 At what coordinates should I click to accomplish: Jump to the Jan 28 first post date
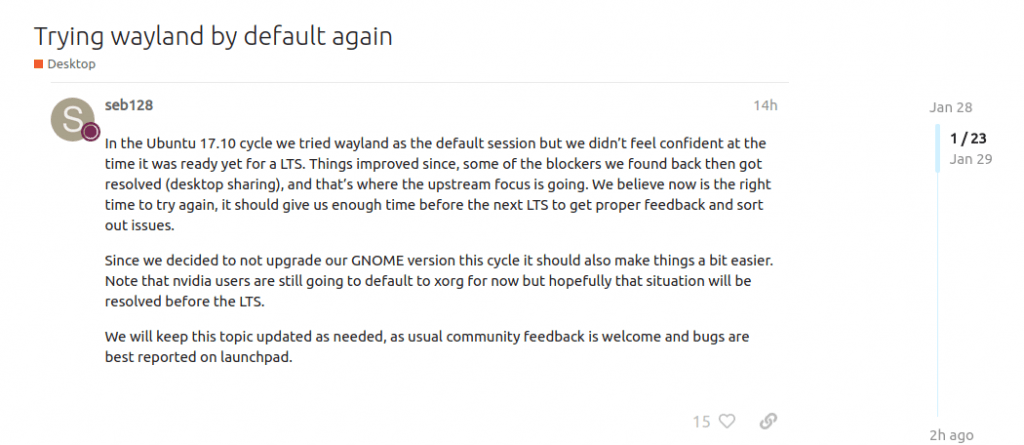[951, 107]
